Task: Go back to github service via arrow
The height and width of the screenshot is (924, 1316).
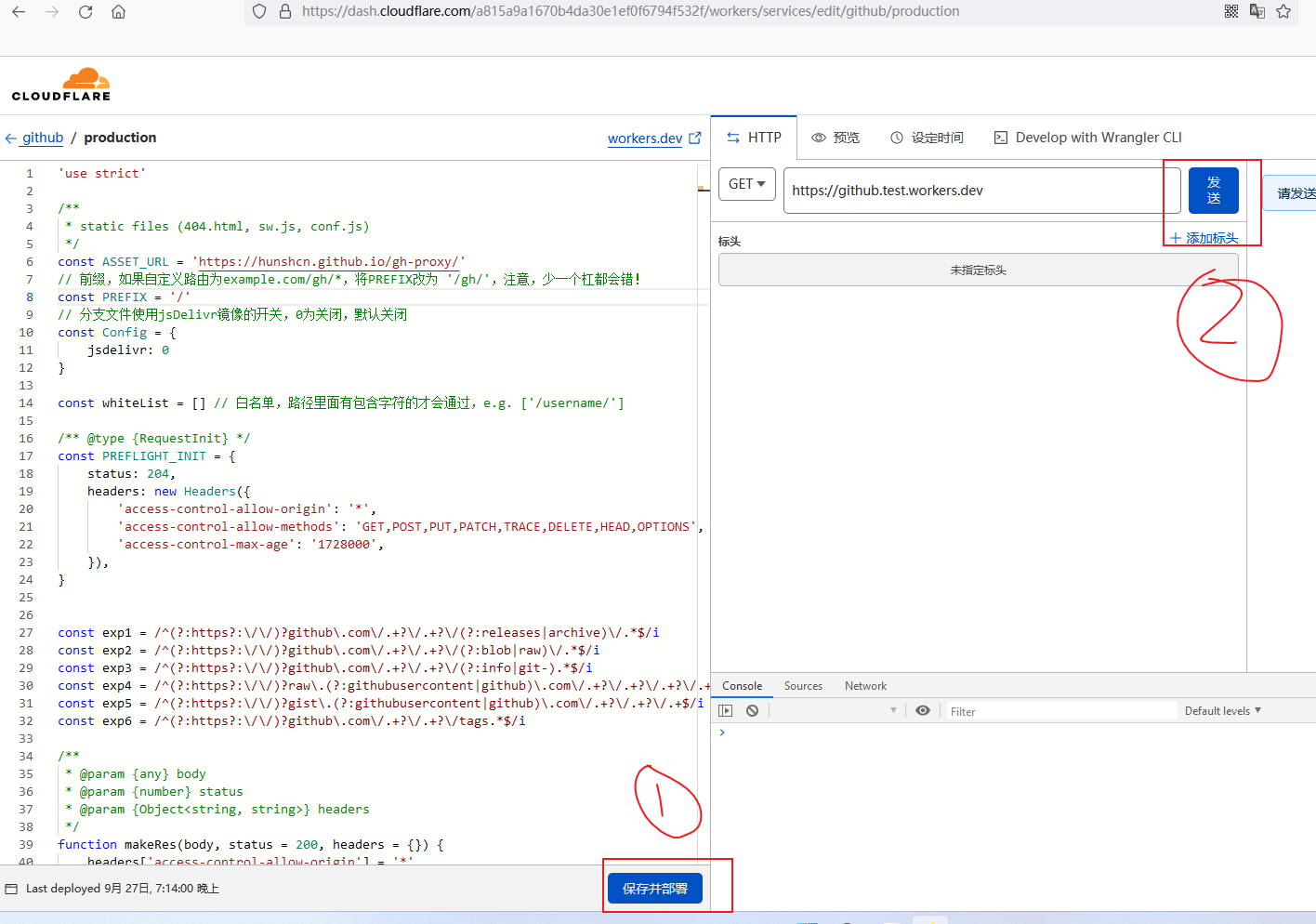Action: 11,139
